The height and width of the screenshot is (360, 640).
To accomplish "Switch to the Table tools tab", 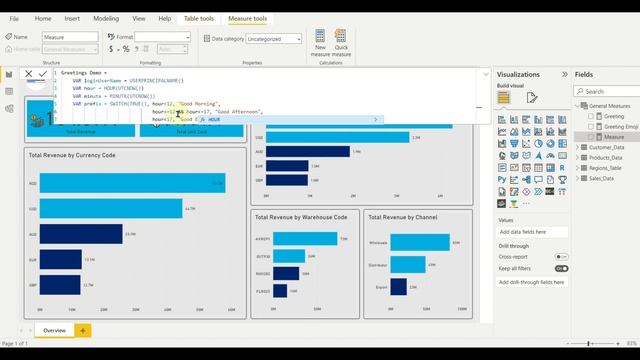I will point(199,19).
